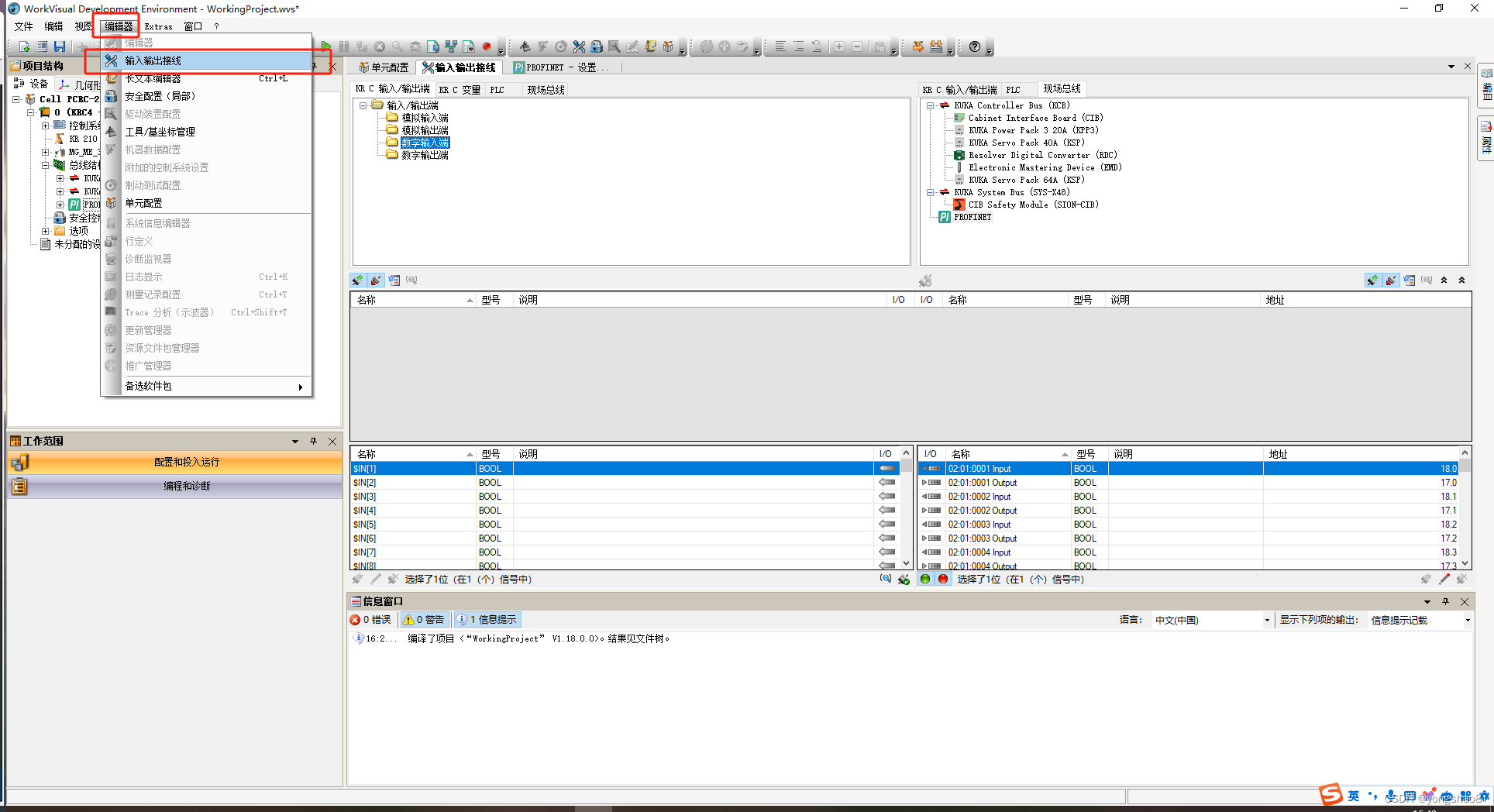Click 编程和诊断 workspace button
The width and height of the screenshot is (1494, 812).
(x=175, y=487)
